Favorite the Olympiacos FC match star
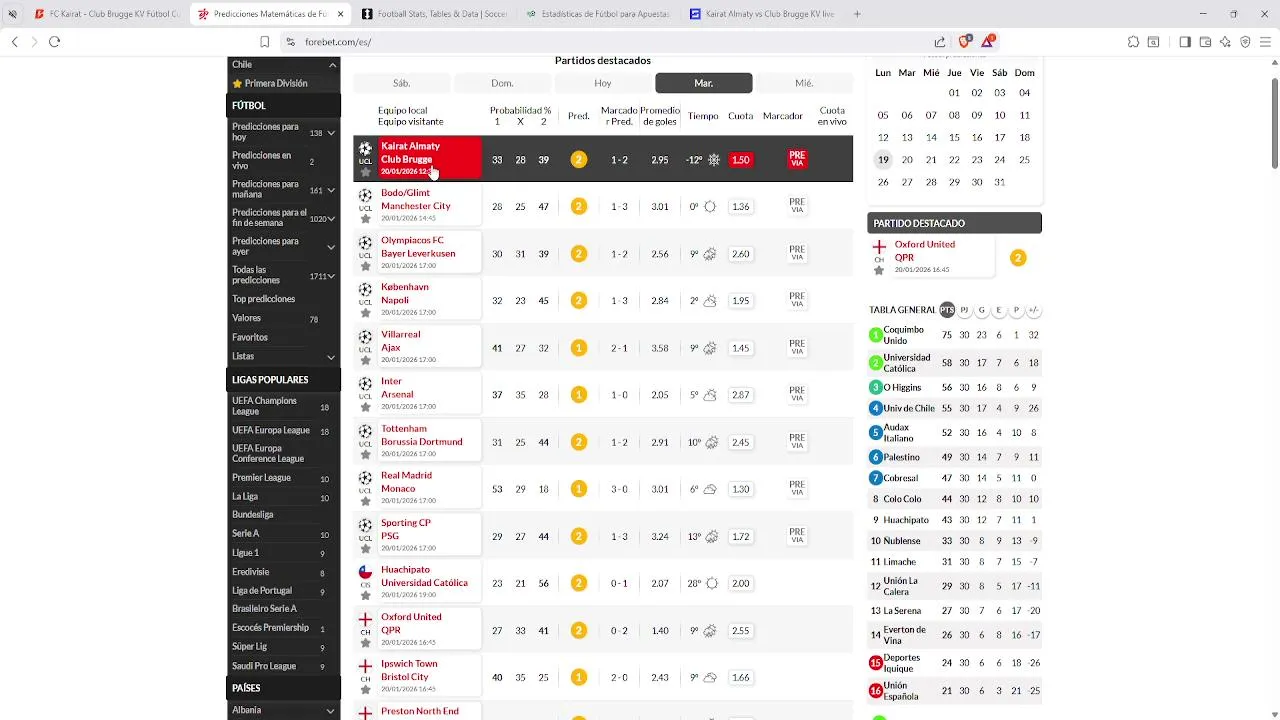1280x720 pixels. [x=365, y=266]
